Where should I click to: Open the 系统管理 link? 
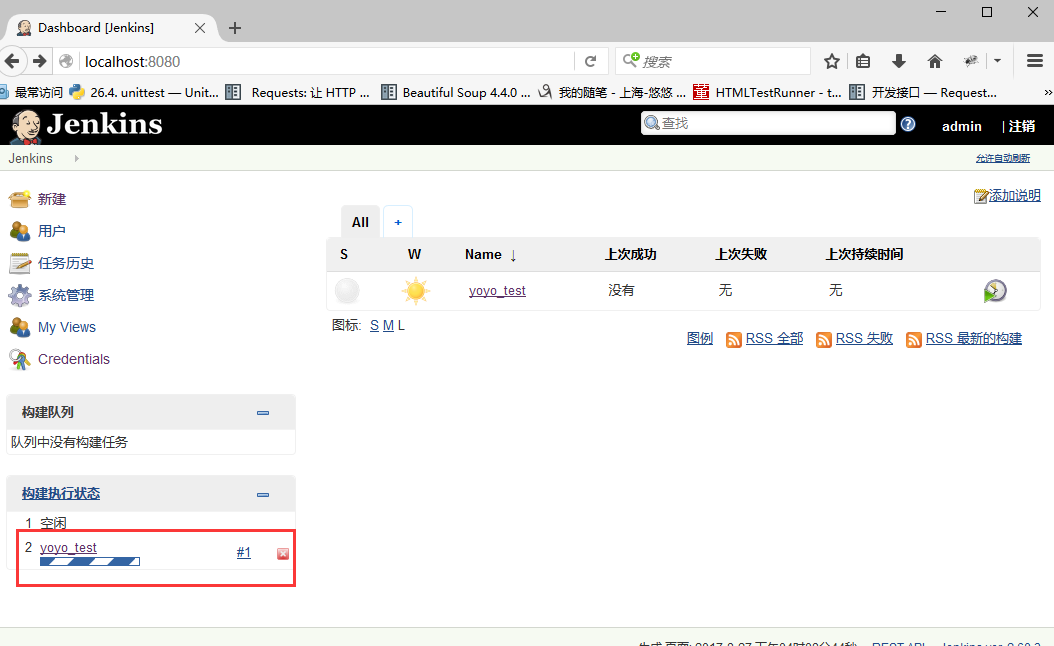pyautogui.click(x=66, y=295)
